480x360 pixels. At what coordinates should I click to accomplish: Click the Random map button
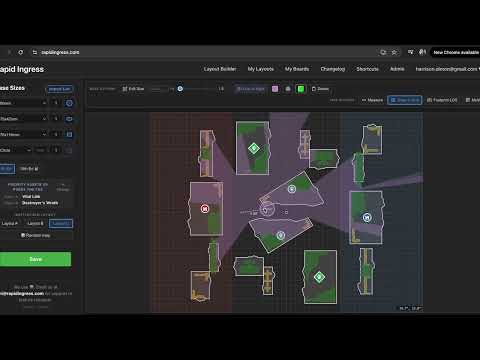(36, 235)
